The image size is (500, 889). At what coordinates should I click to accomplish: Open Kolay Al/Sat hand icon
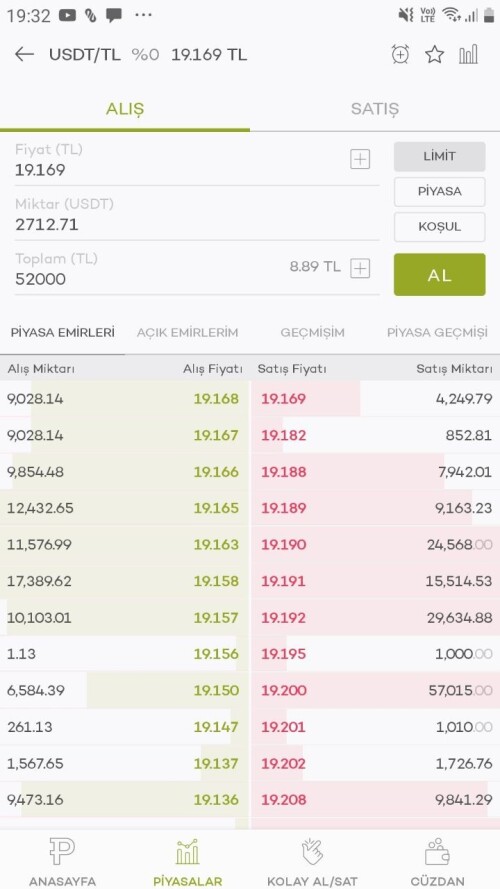(x=312, y=852)
